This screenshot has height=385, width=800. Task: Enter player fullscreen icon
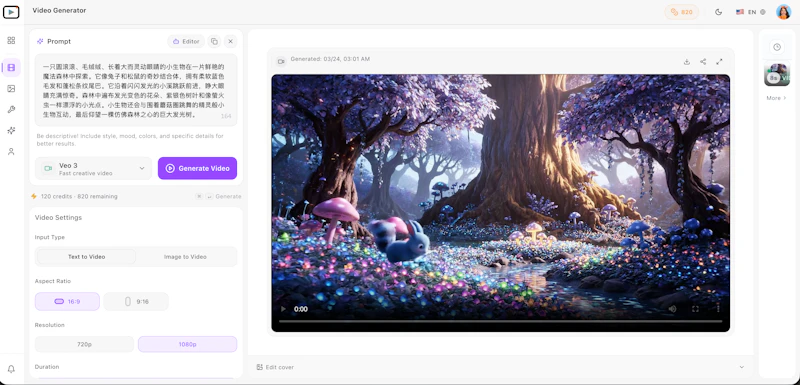[695, 309]
